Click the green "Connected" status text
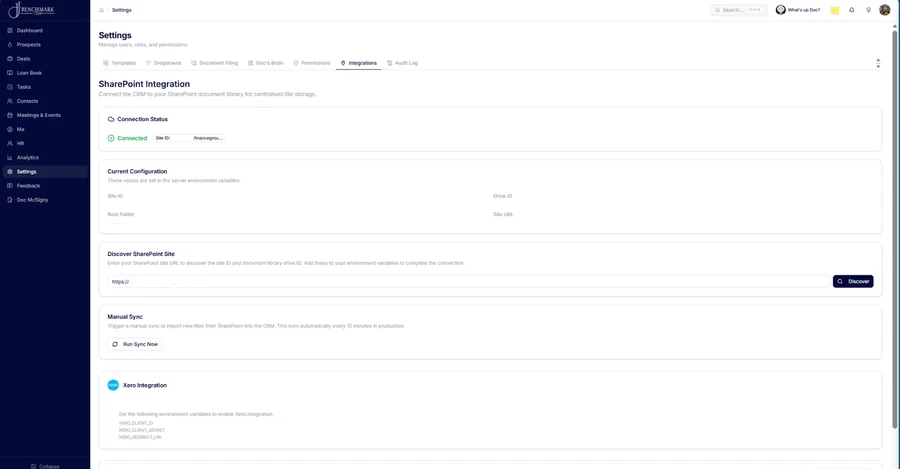Viewport: 900px width, 469px height. [132, 138]
